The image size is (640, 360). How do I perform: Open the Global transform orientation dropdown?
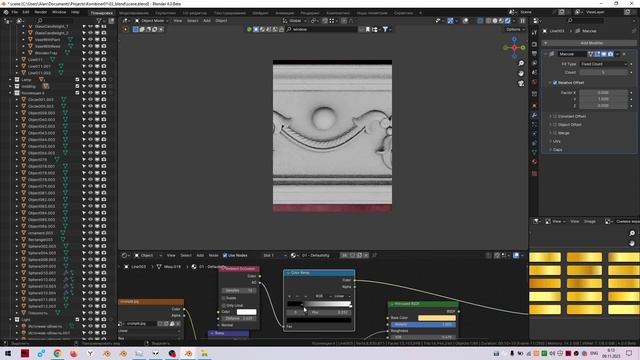(x=295, y=20)
